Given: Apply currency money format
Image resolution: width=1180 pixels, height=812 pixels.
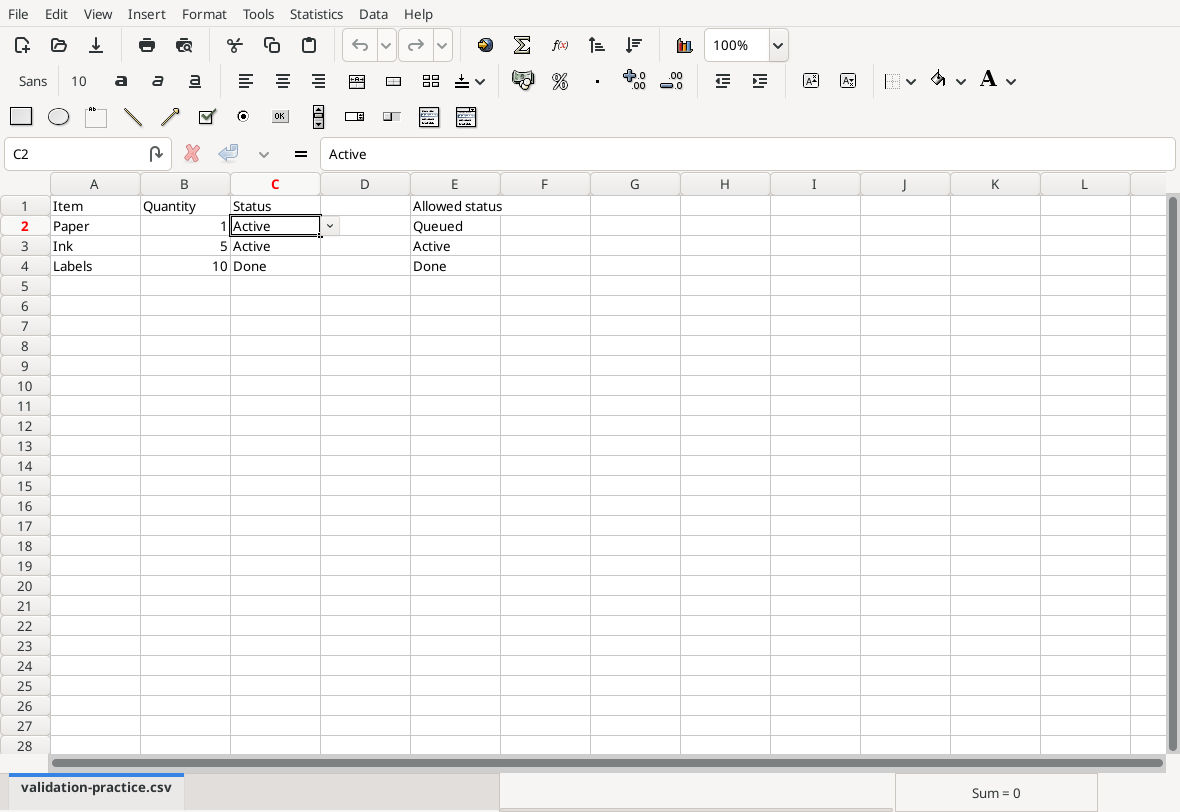Looking at the screenshot, I should (x=522, y=81).
